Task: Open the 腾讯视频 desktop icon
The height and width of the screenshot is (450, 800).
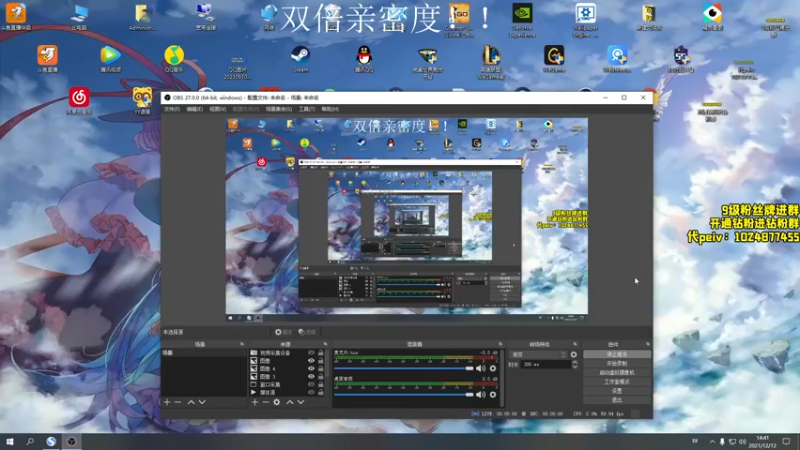Action: 110,59
